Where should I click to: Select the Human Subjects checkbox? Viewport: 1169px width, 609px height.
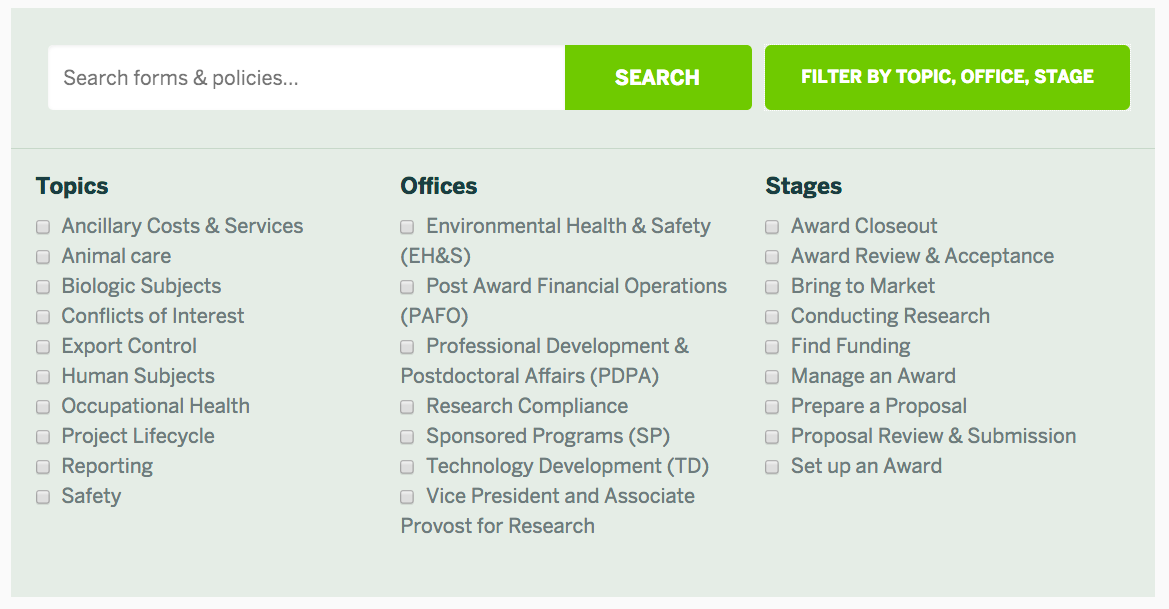pos(43,376)
